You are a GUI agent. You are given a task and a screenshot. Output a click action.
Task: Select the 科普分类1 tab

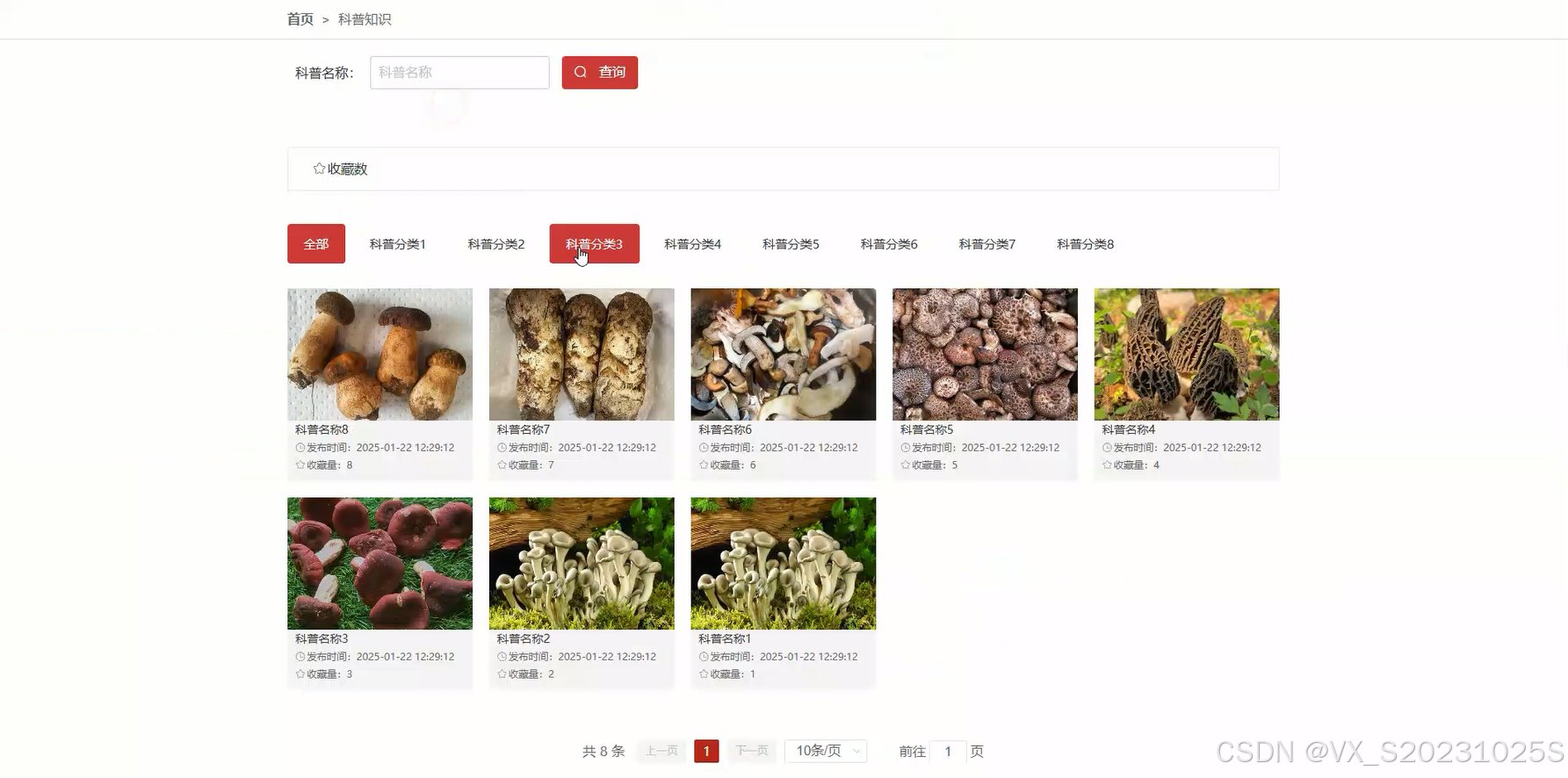pyautogui.click(x=398, y=244)
